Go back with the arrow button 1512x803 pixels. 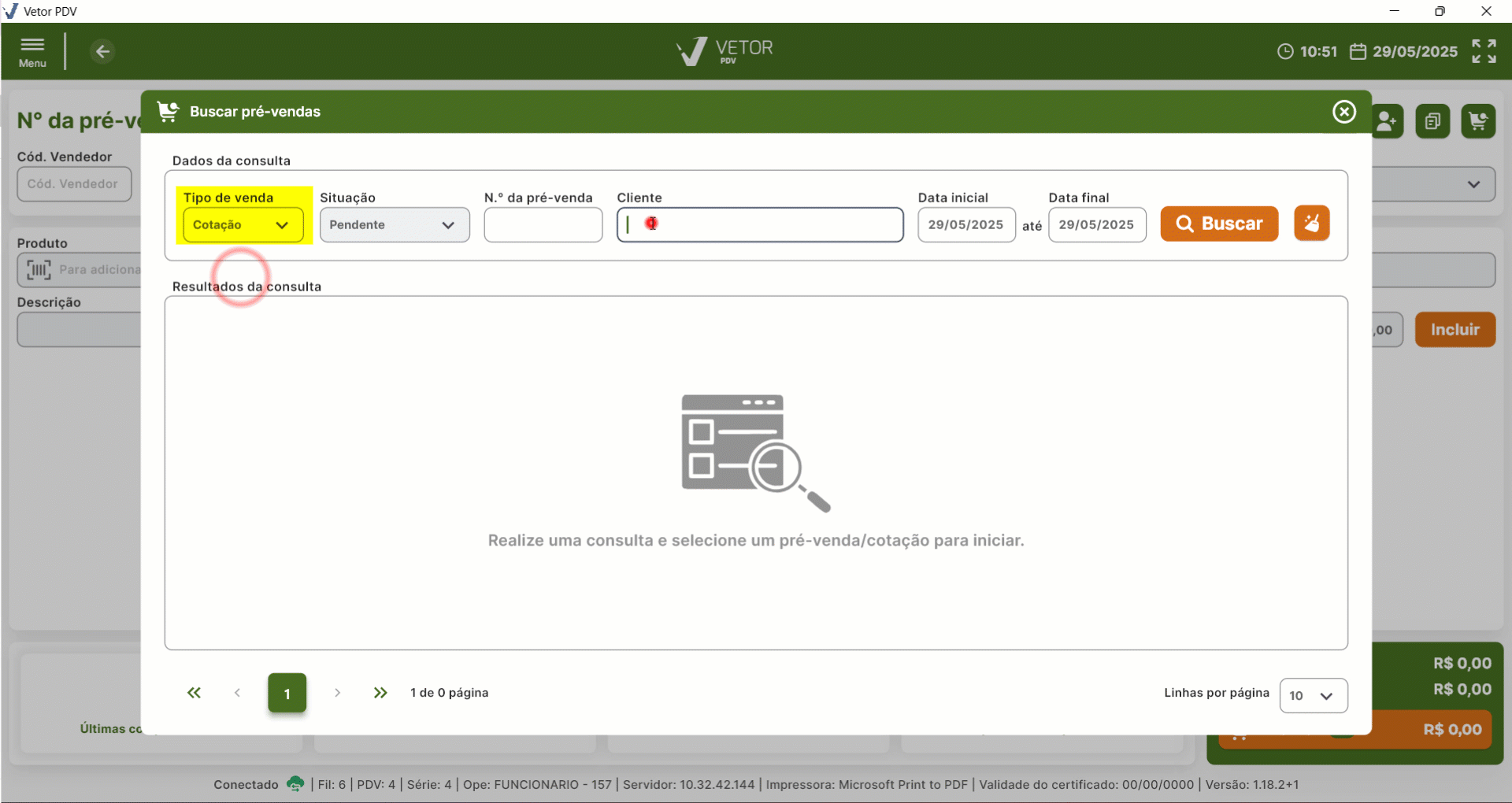102,52
